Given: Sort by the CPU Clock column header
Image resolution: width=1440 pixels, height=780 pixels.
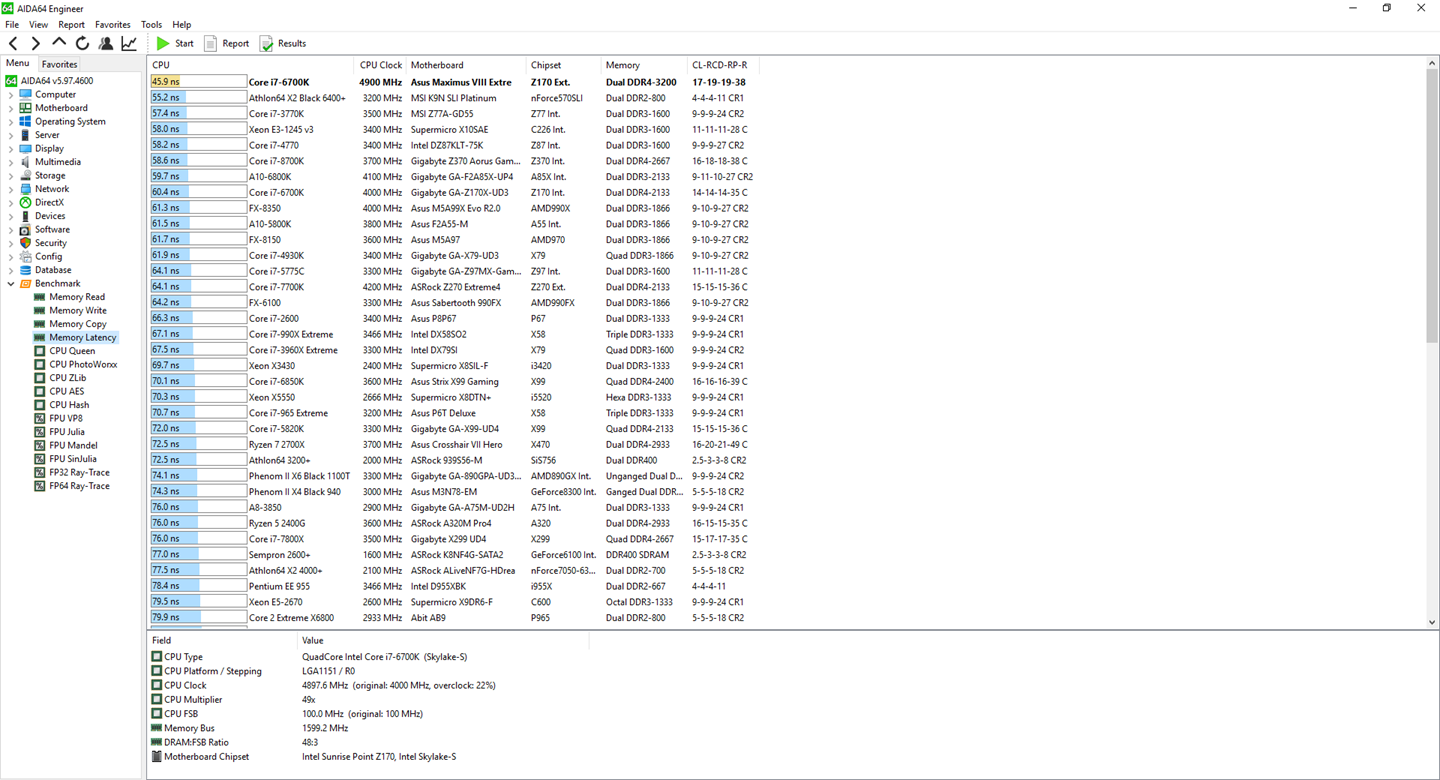Looking at the screenshot, I should click(x=380, y=65).
